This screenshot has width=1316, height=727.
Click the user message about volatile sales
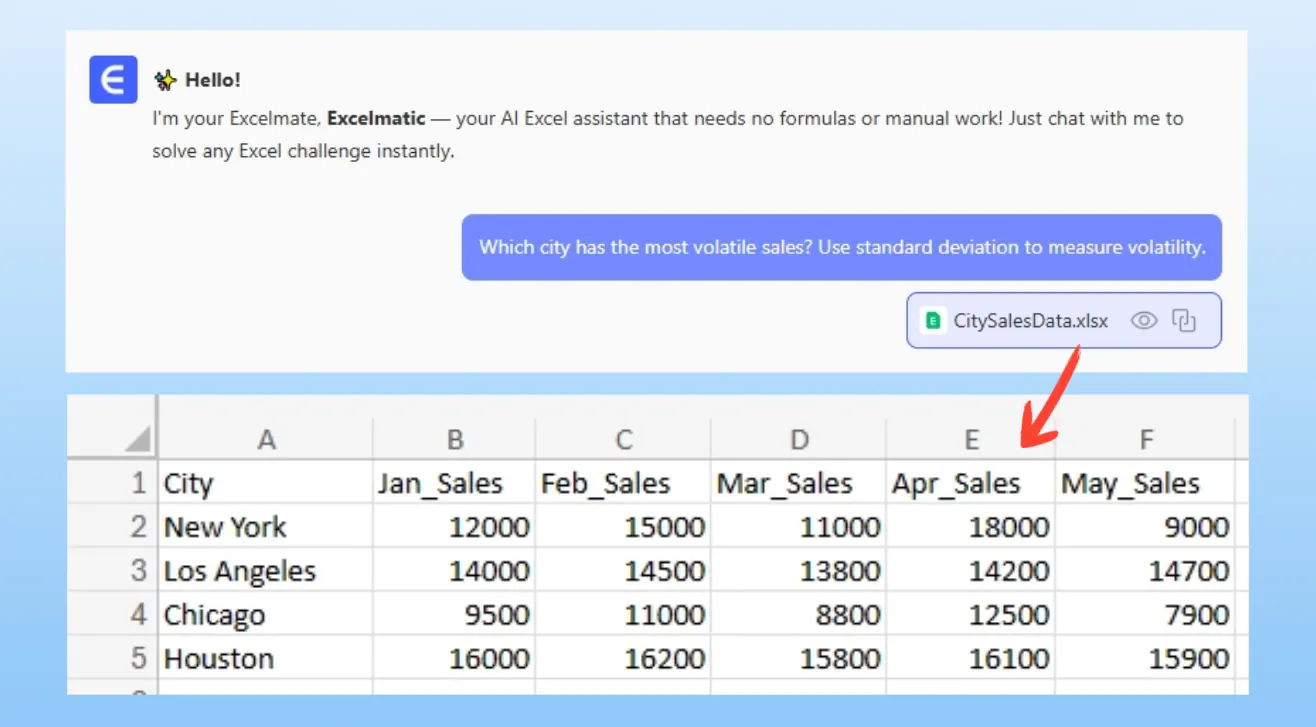841,247
